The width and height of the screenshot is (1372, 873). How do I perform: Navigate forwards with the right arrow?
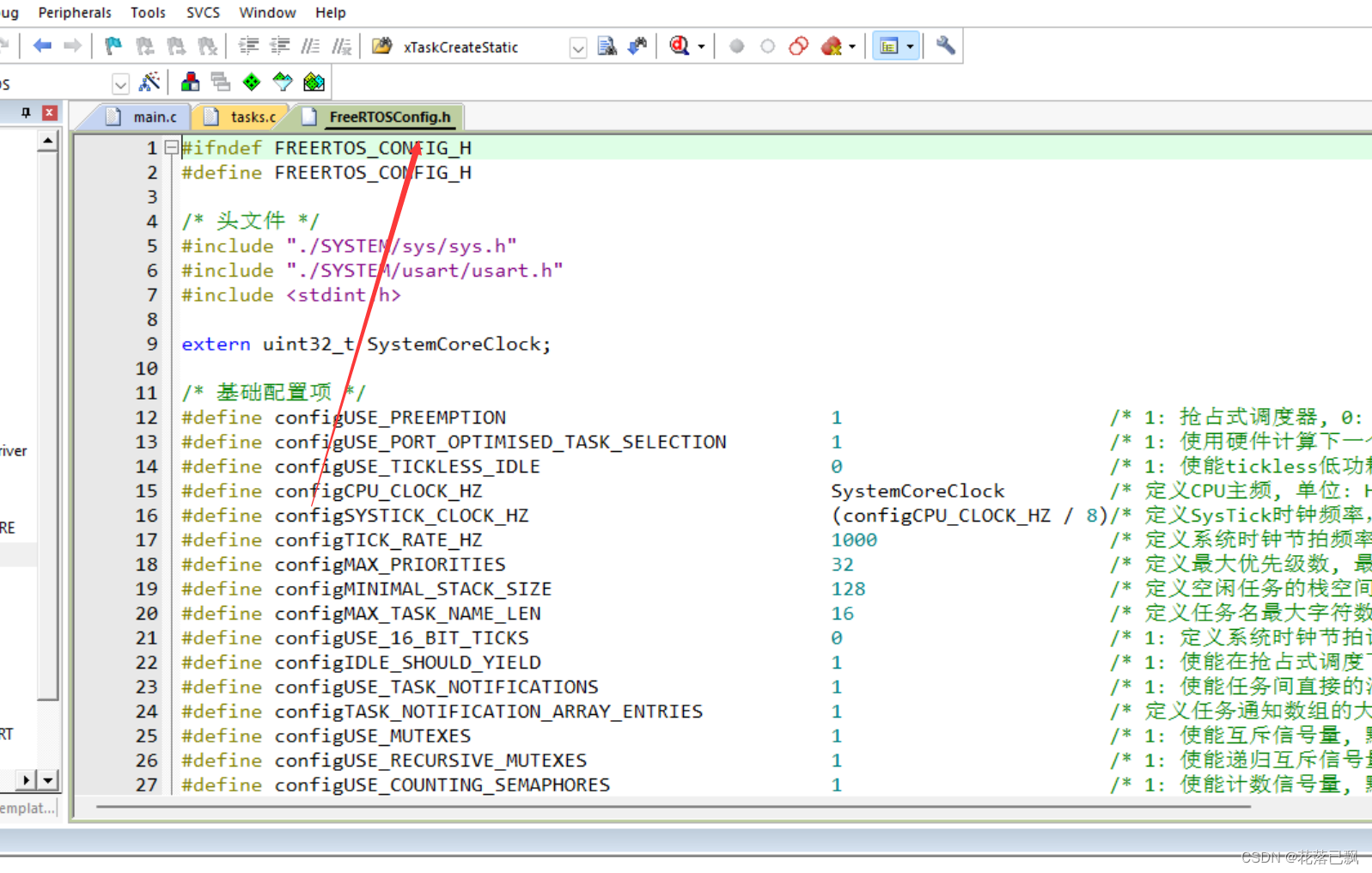[73, 46]
